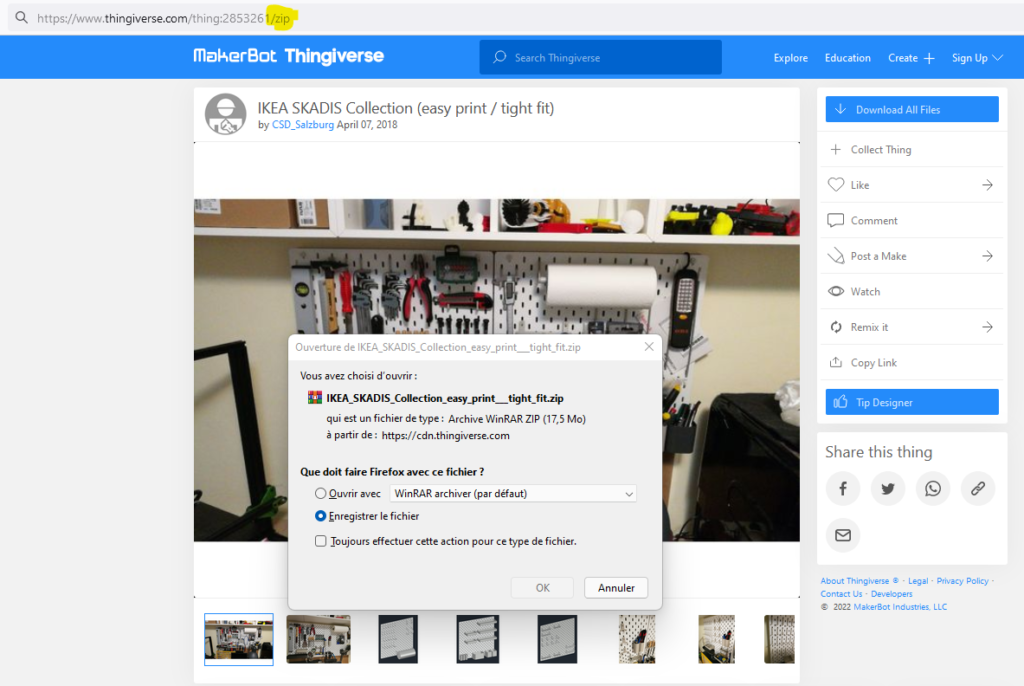Close the file opening dialog
Image resolution: width=1024 pixels, height=686 pixels.
pyautogui.click(x=648, y=347)
